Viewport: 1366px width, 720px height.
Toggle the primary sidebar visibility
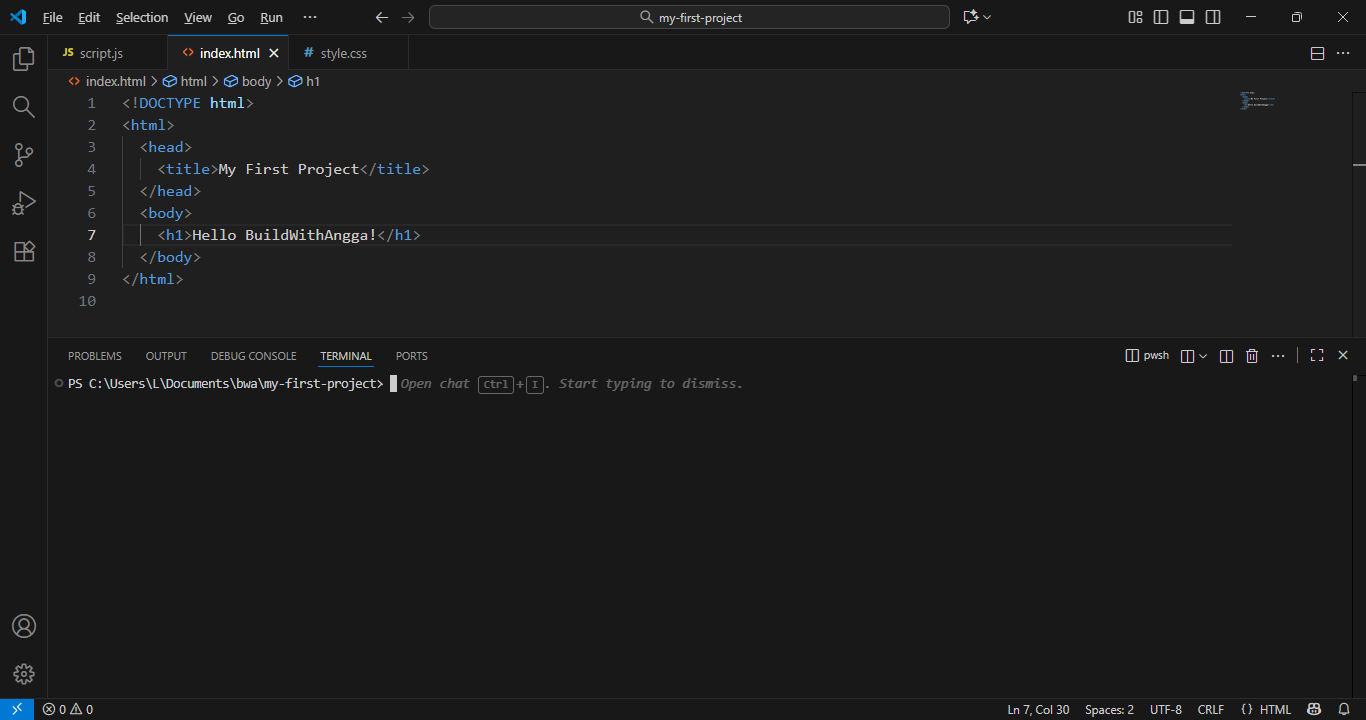pos(1161,17)
